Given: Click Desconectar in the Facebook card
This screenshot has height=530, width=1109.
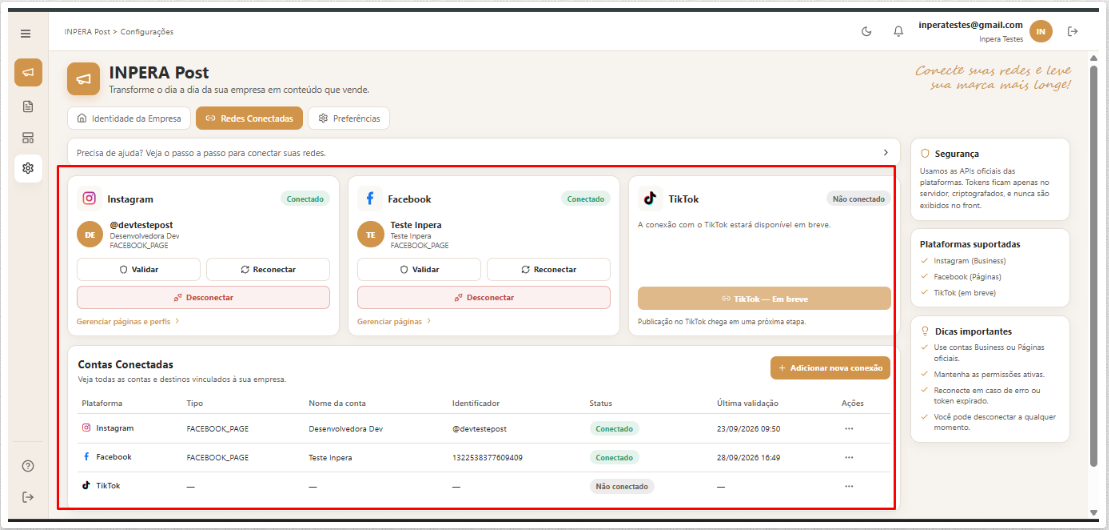Looking at the screenshot, I should pyautogui.click(x=484, y=297).
